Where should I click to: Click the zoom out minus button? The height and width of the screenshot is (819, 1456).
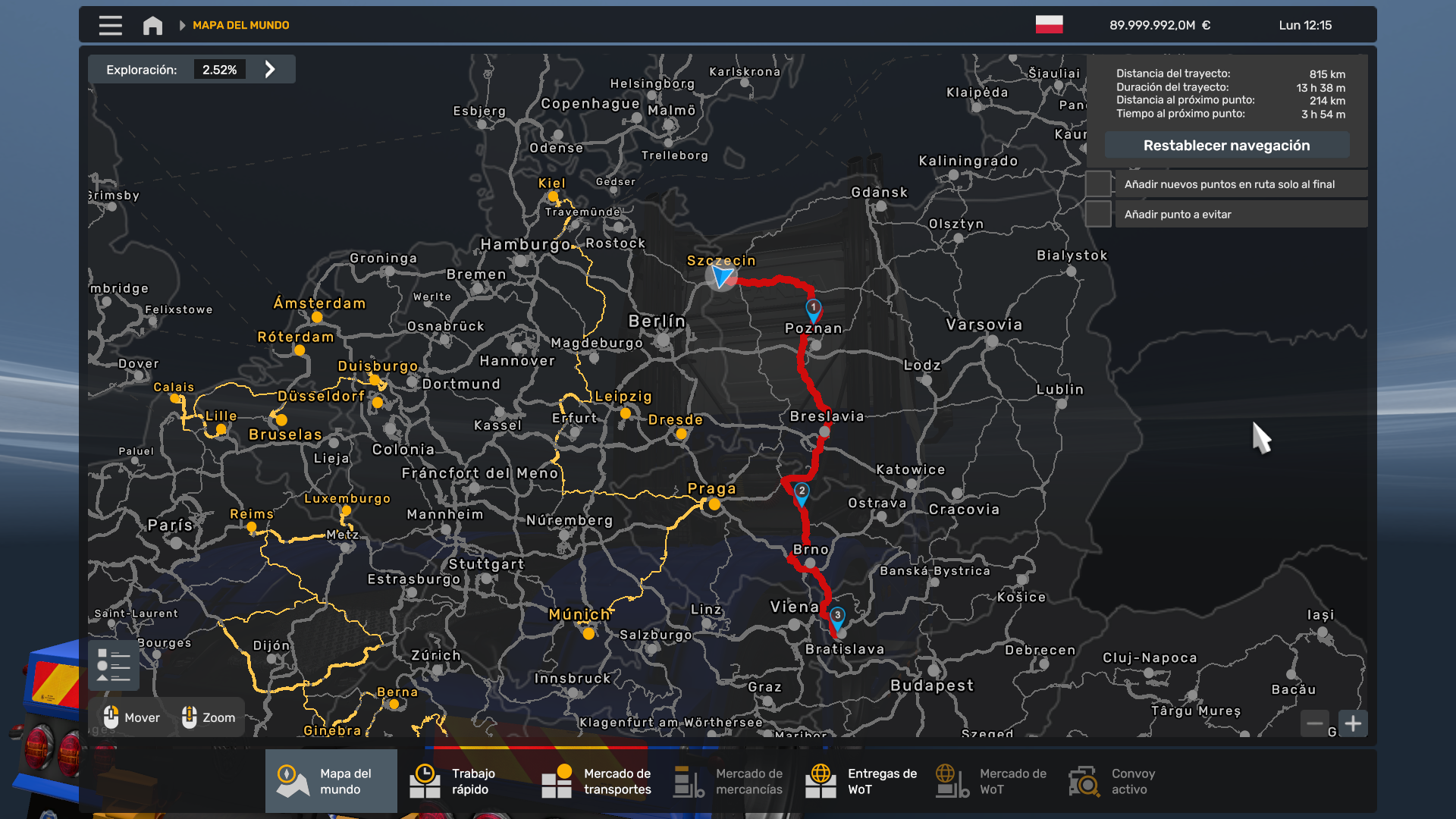pyautogui.click(x=1315, y=723)
